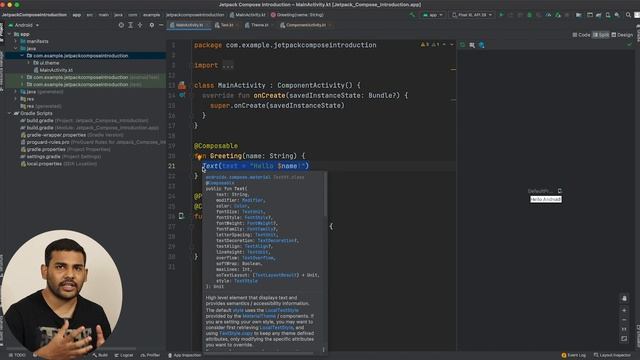Click the blue layers icon in preview toolbar
Image resolution: width=640 pixels, height=360 pixels.
click(x=482, y=45)
